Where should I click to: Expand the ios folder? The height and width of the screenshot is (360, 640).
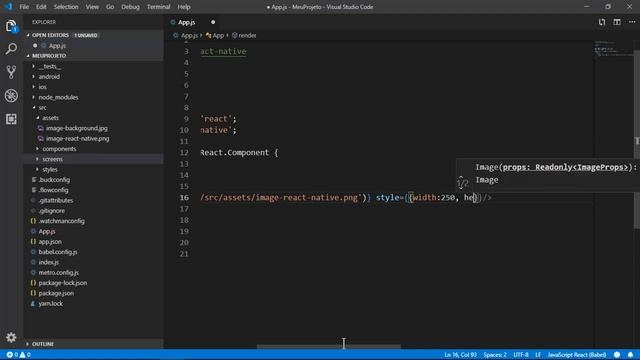pyautogui.click(x=42, y=87)
